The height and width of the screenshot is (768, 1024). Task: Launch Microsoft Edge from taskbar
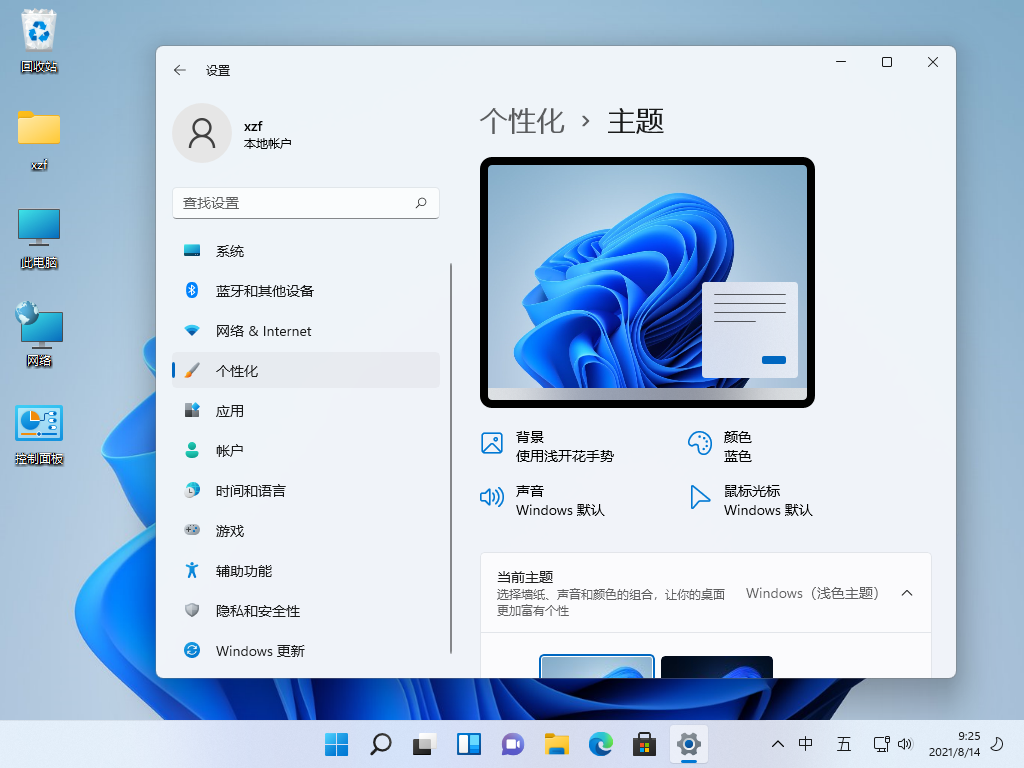coord(601,744)
